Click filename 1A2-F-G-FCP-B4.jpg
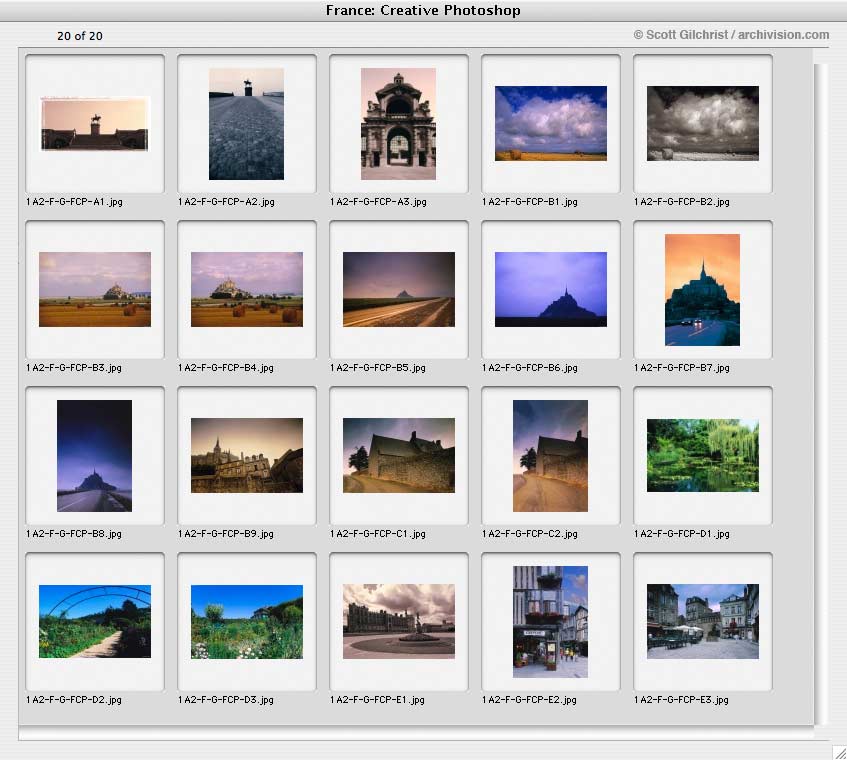 (226, 367)
